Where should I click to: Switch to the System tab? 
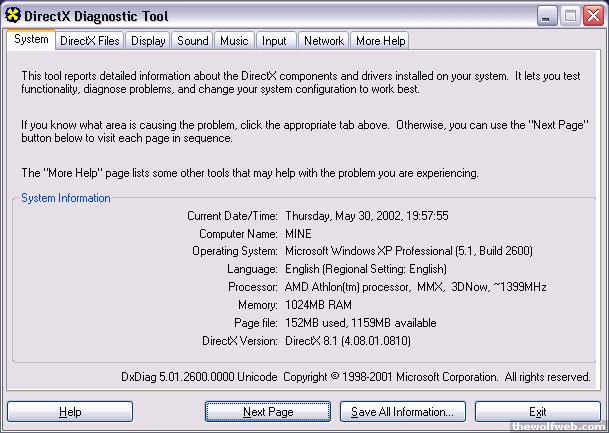(x=30, y=40)
